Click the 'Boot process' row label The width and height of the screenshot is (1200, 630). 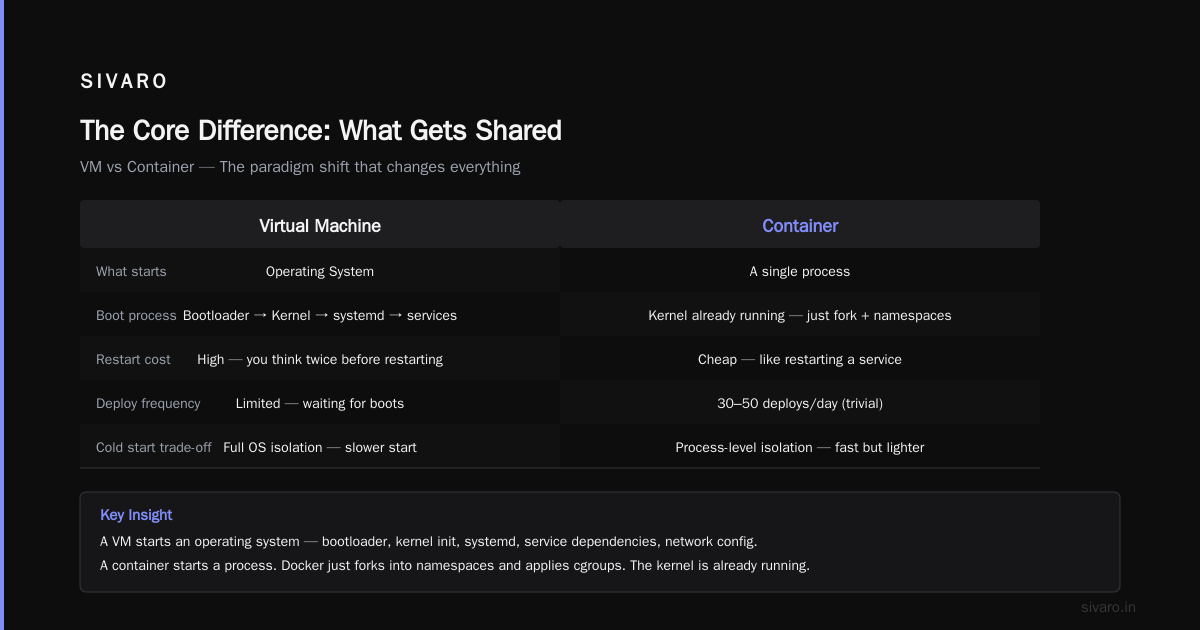click(136, 316)
